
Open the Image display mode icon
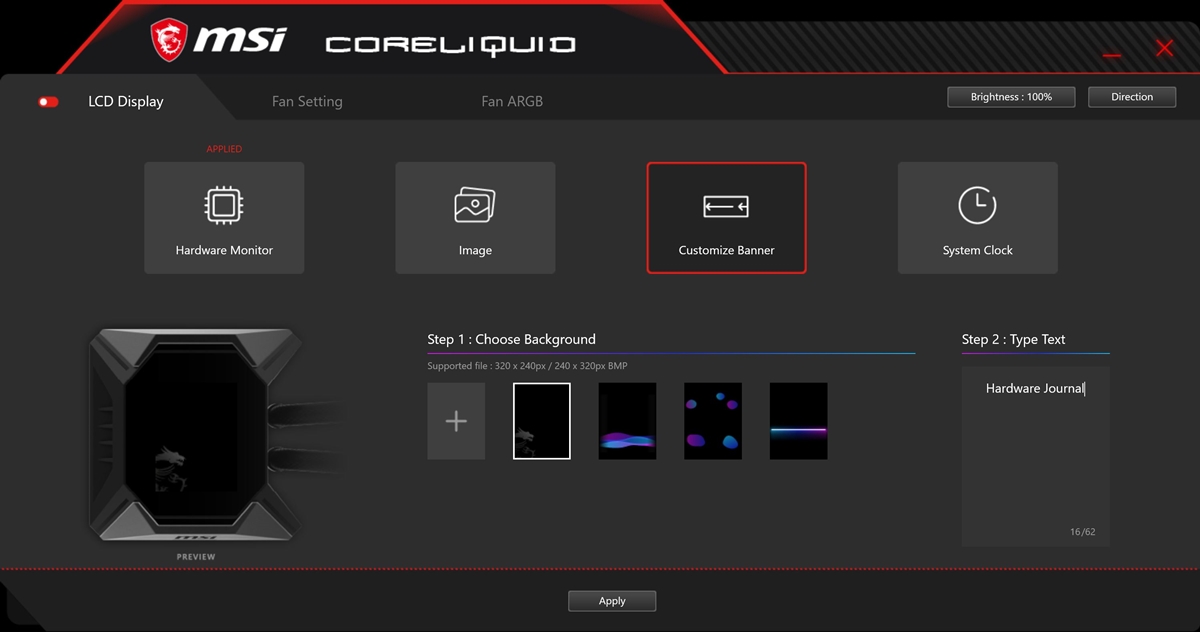click(x=475, y=206)
